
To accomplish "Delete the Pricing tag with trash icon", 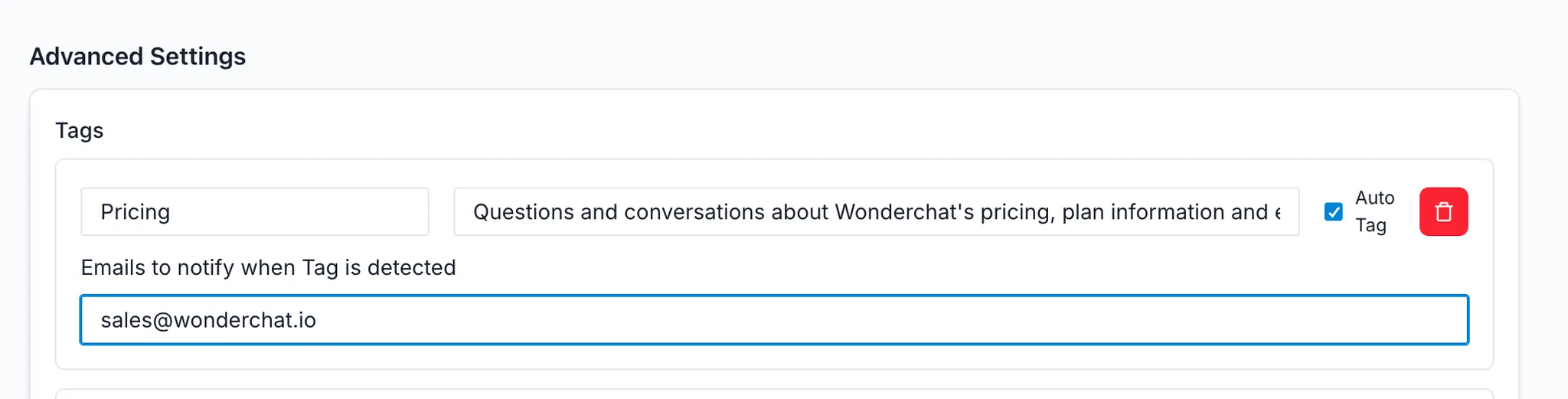I will [x=1443, y=212].
